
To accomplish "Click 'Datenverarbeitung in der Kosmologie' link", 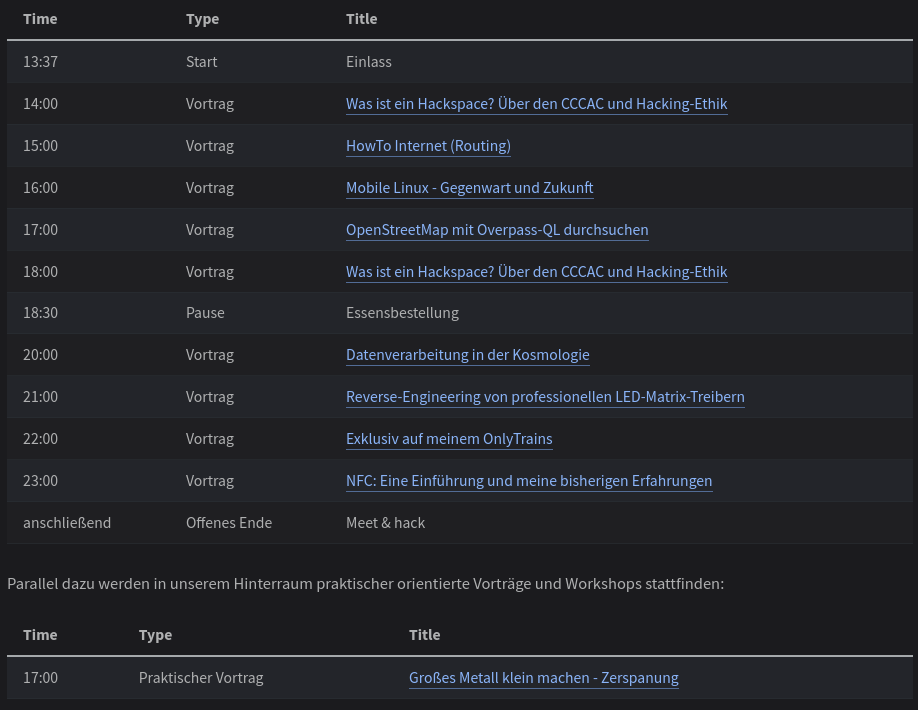I will click(467, 355).
